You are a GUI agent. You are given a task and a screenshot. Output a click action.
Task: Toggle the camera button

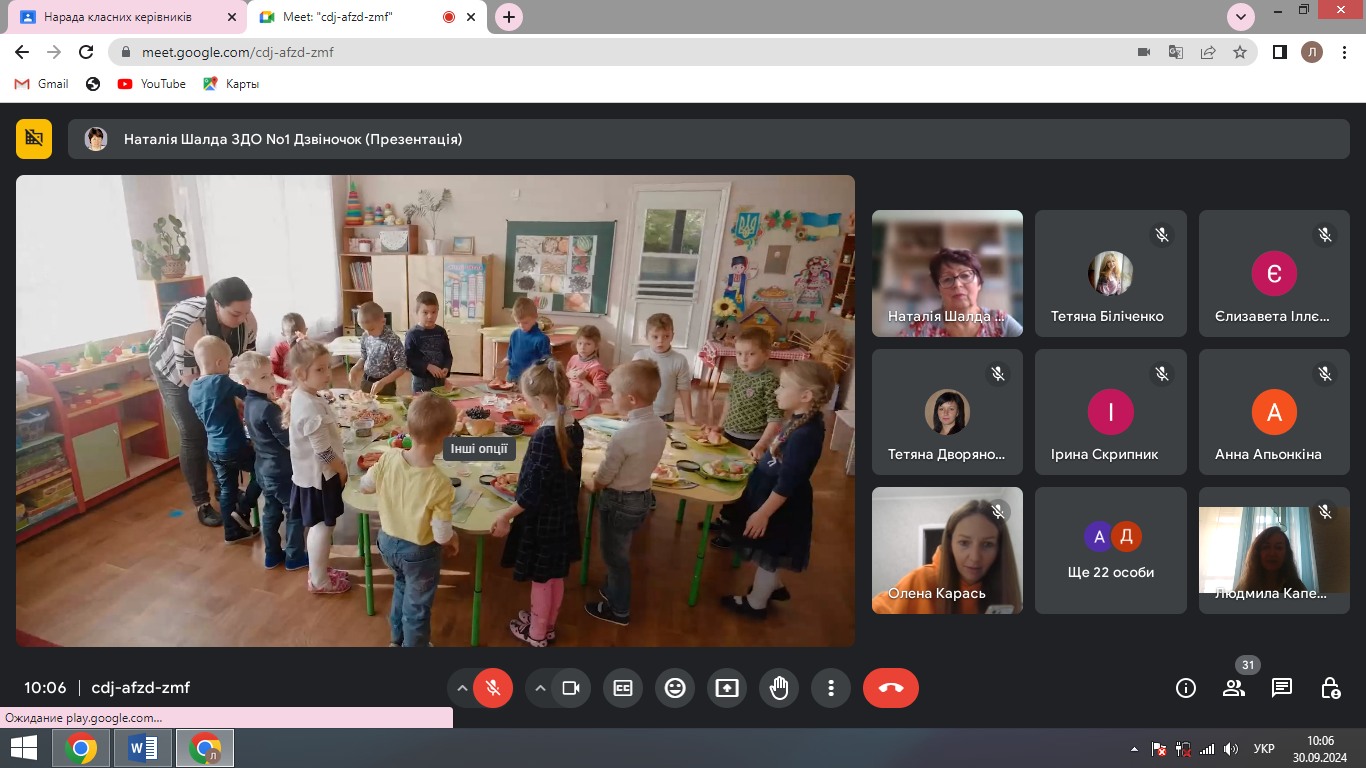(x=571, y=688)
